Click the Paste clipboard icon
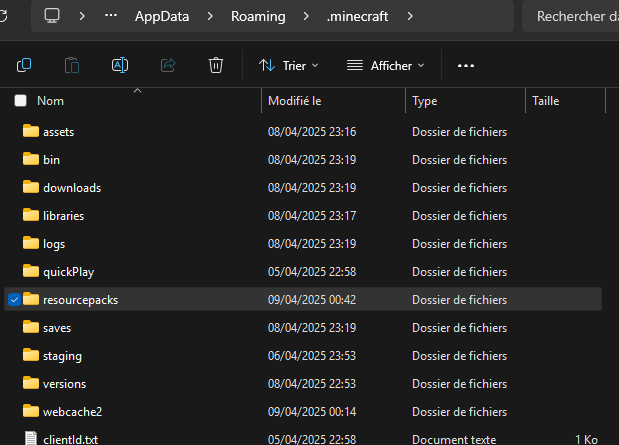The height and width of the screenshot is (445, 619). (72, 65)
